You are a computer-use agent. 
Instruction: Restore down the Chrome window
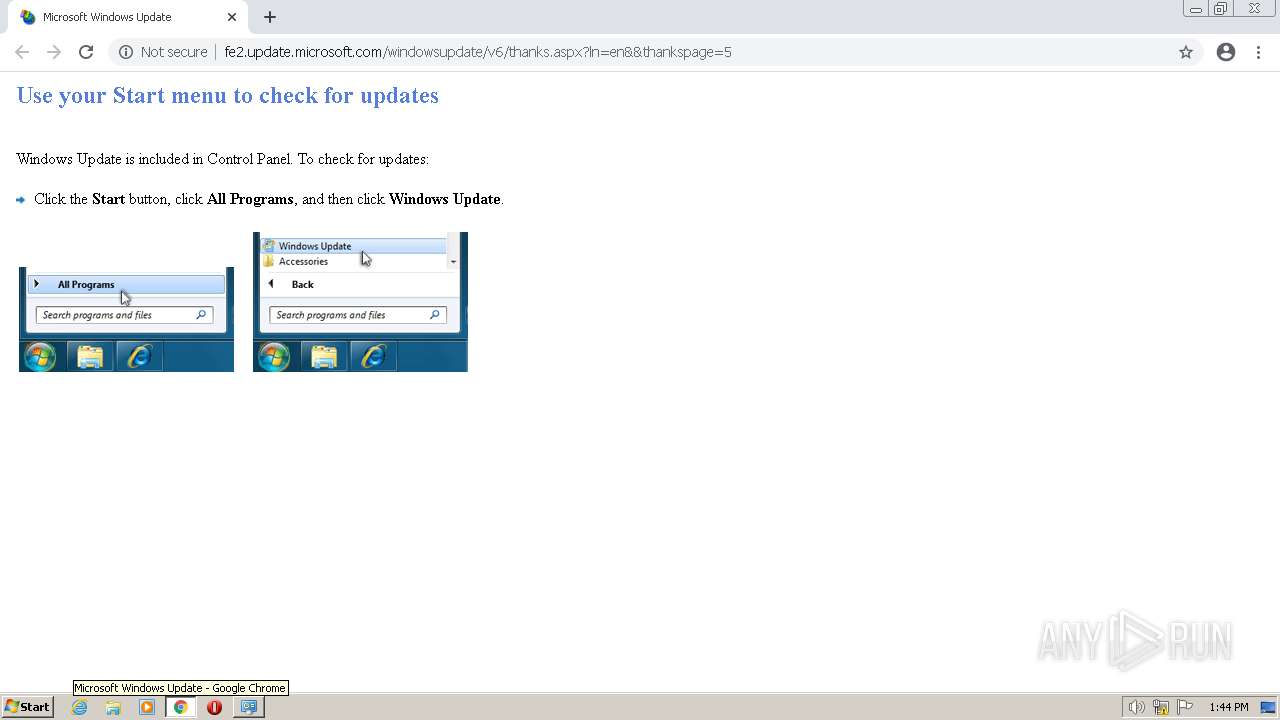1221,9
